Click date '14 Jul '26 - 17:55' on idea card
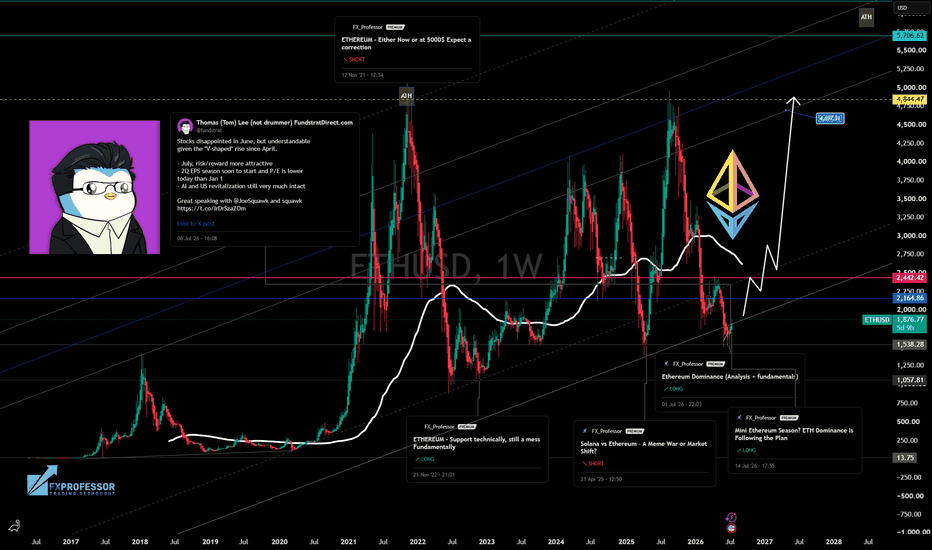Screen dimensions: 932x550 pos(755,466)
